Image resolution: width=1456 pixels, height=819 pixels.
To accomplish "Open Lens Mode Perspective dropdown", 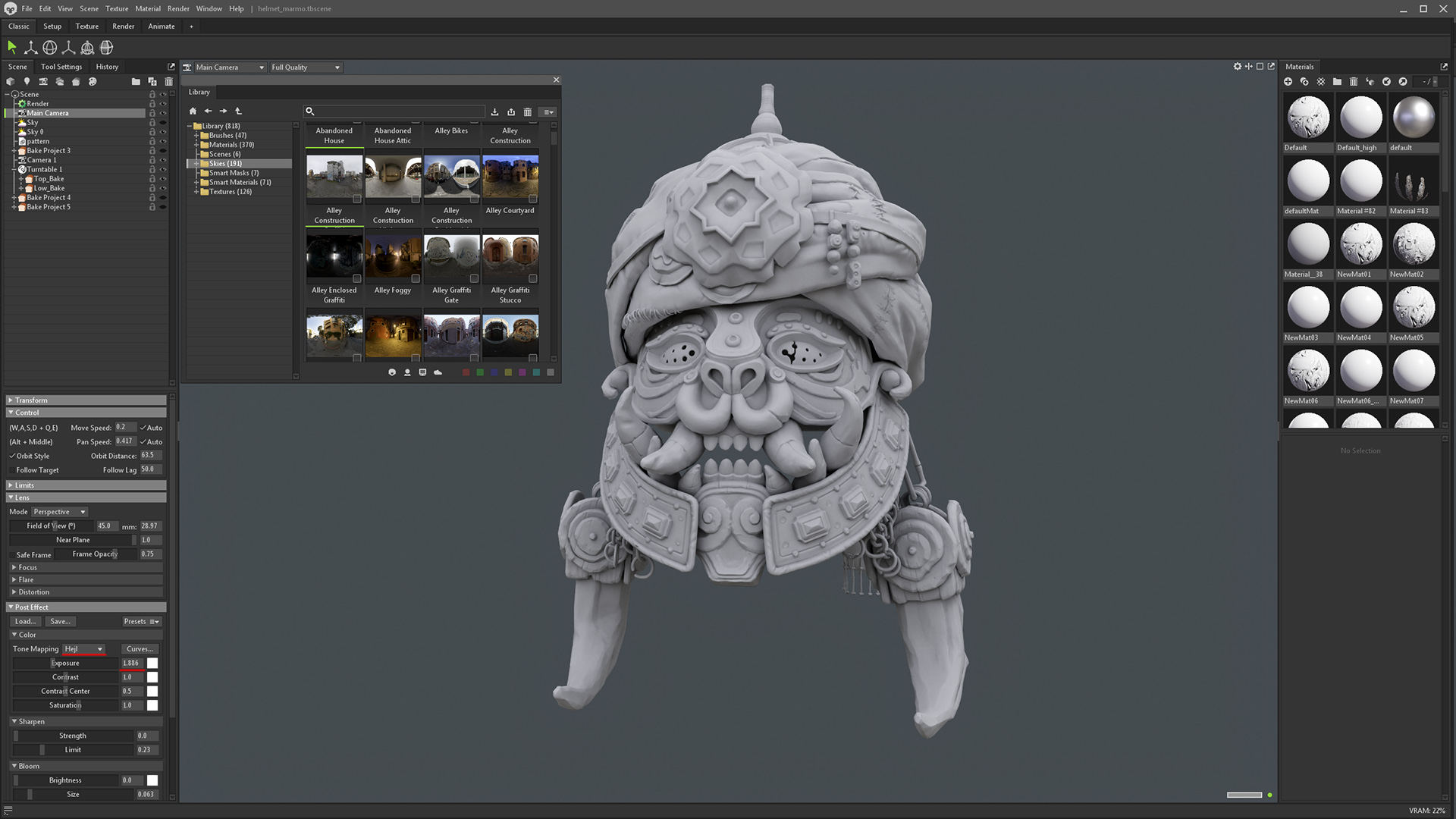I will point(59,512).
